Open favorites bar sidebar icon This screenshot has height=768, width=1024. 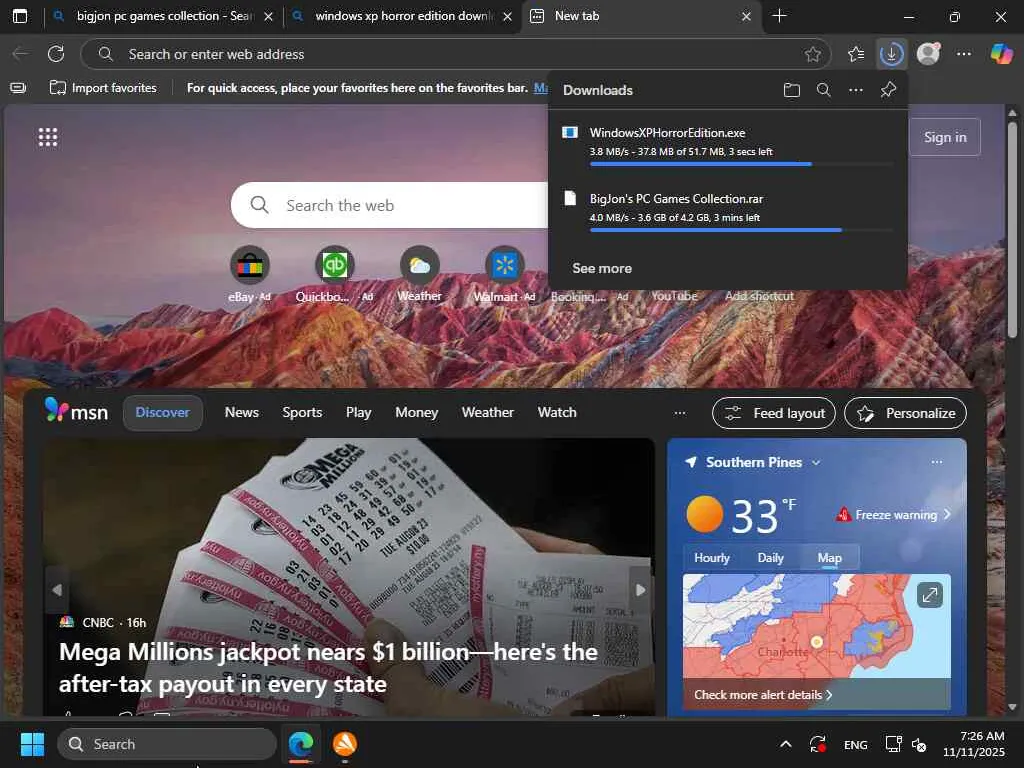pos(18,88)
